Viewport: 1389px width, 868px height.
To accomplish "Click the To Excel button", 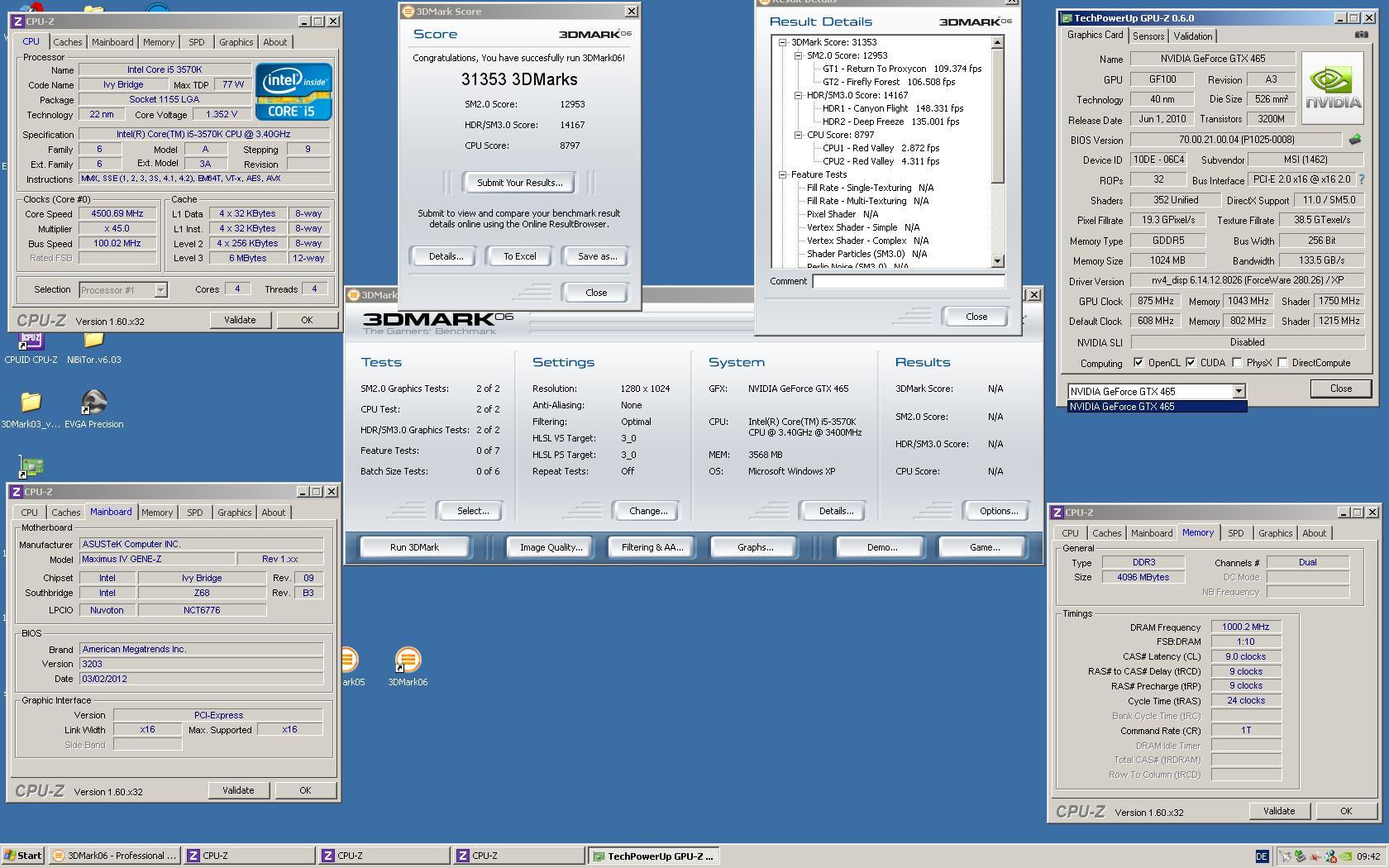I will pyautogui.click(x=520, y=256).
